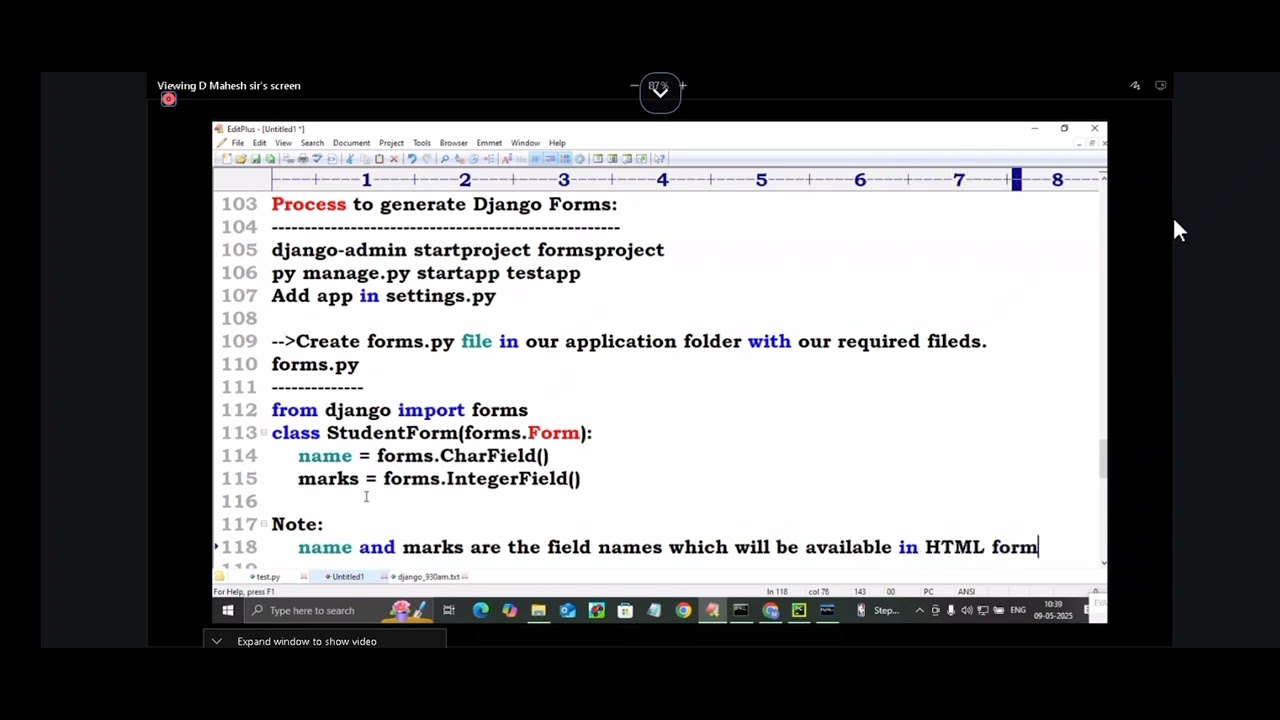1280x720 pixels.
Task: Click the ruler column marker near 7
Action: click(x=1016, y=179)
